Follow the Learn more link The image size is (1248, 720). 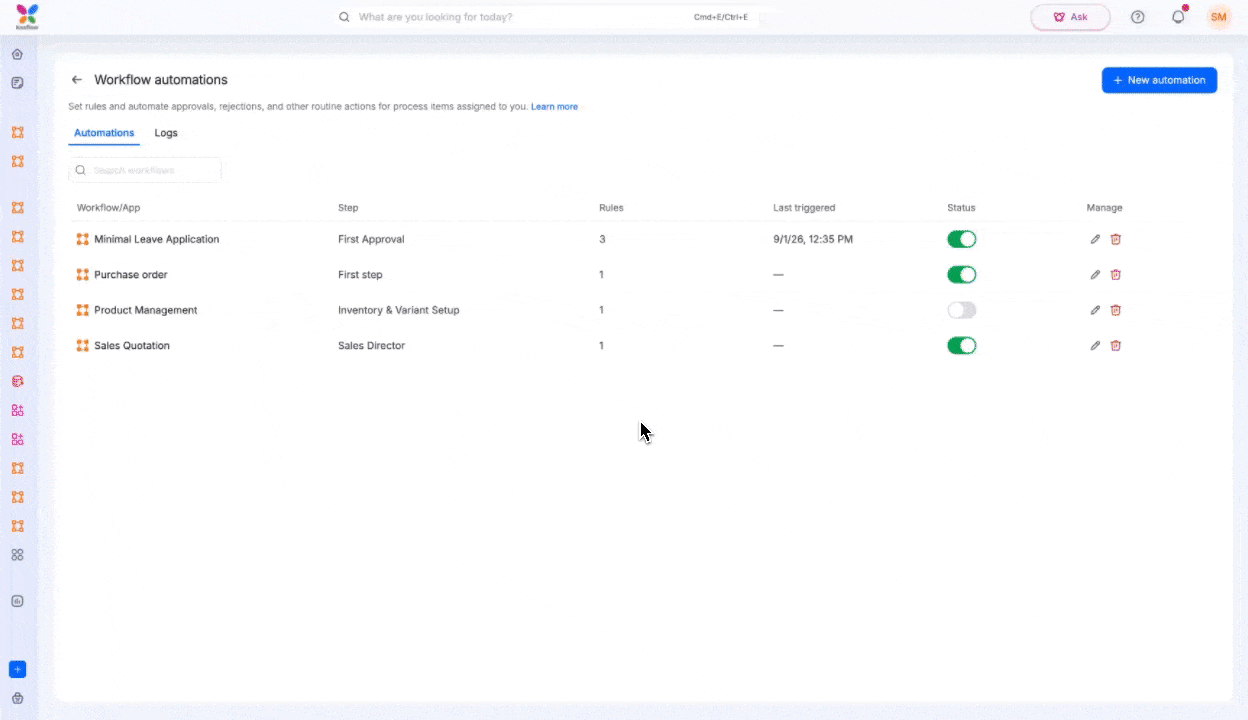554,107
